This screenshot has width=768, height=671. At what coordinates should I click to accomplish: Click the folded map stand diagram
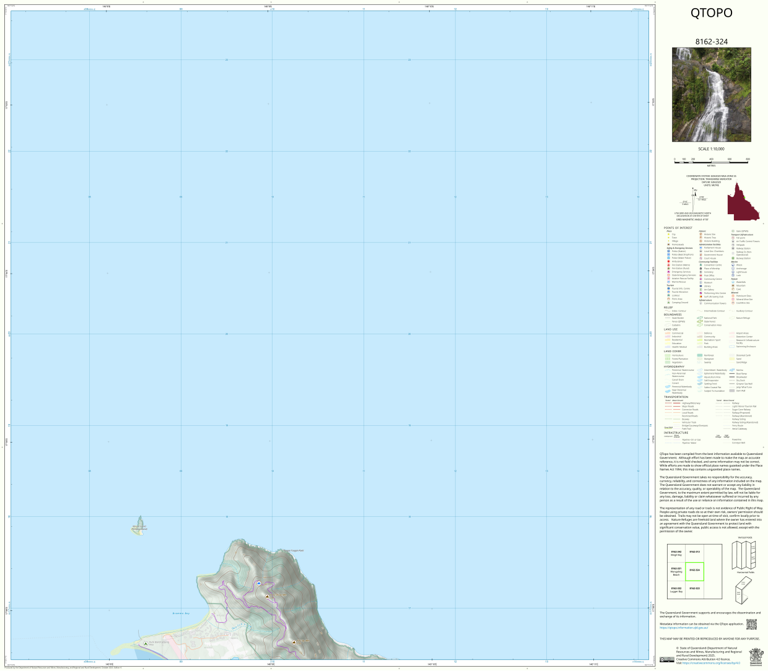pyautogui.click(x=743, y=590)
